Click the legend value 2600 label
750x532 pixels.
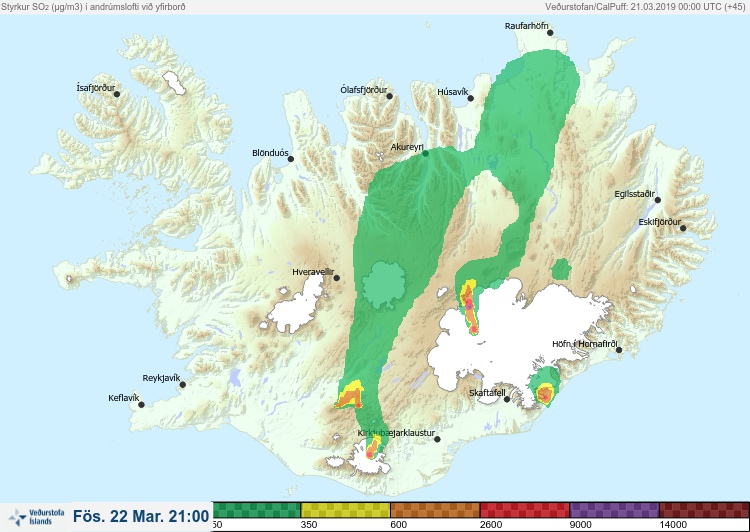(491, 525)
